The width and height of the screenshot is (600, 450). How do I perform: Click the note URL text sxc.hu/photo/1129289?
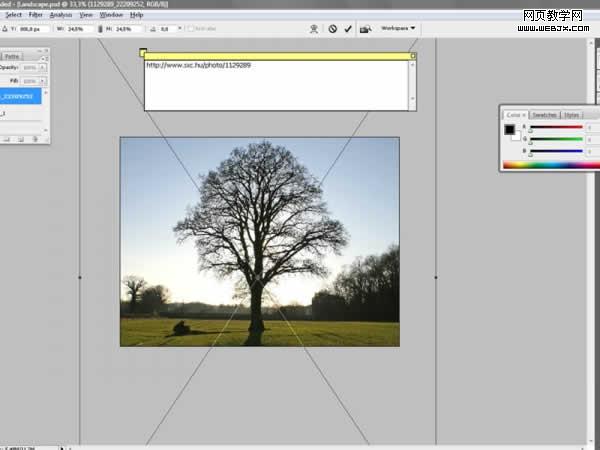tap(199, 65)
